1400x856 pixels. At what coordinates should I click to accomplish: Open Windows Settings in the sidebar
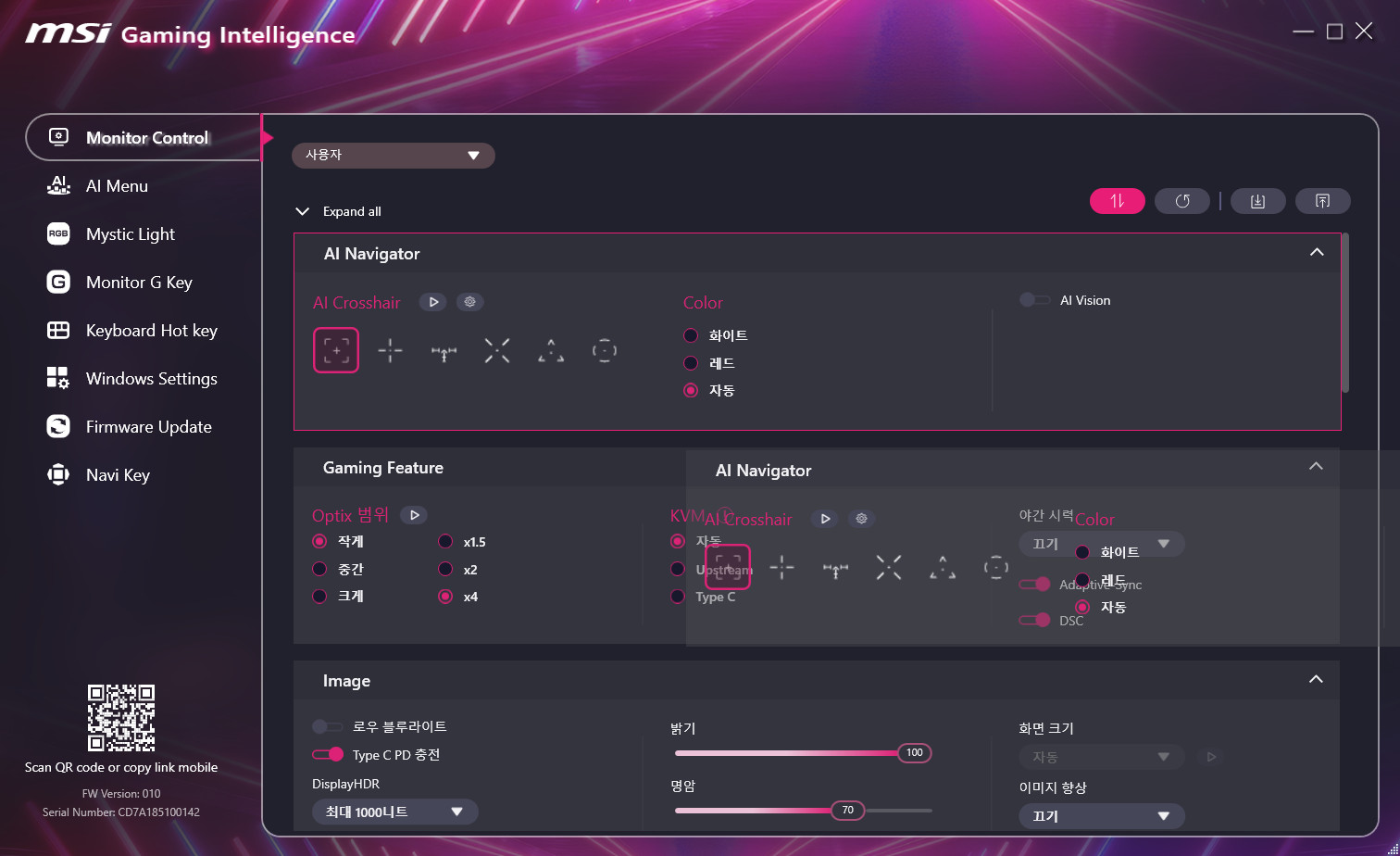pyautogui.click(x=151, y=379)
